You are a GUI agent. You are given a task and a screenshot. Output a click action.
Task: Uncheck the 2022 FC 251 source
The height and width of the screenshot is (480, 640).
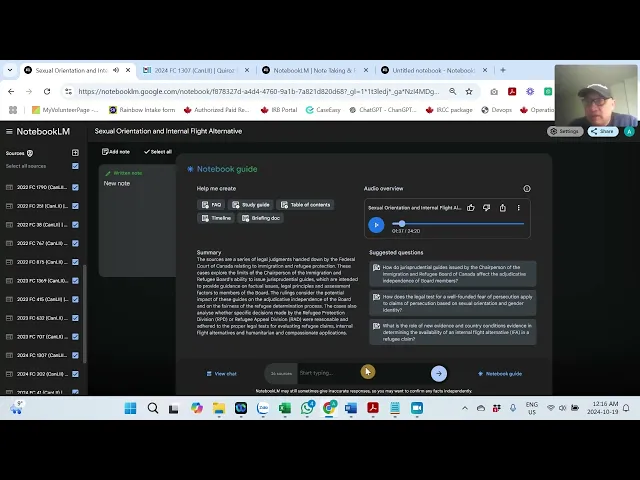point(75,206)
